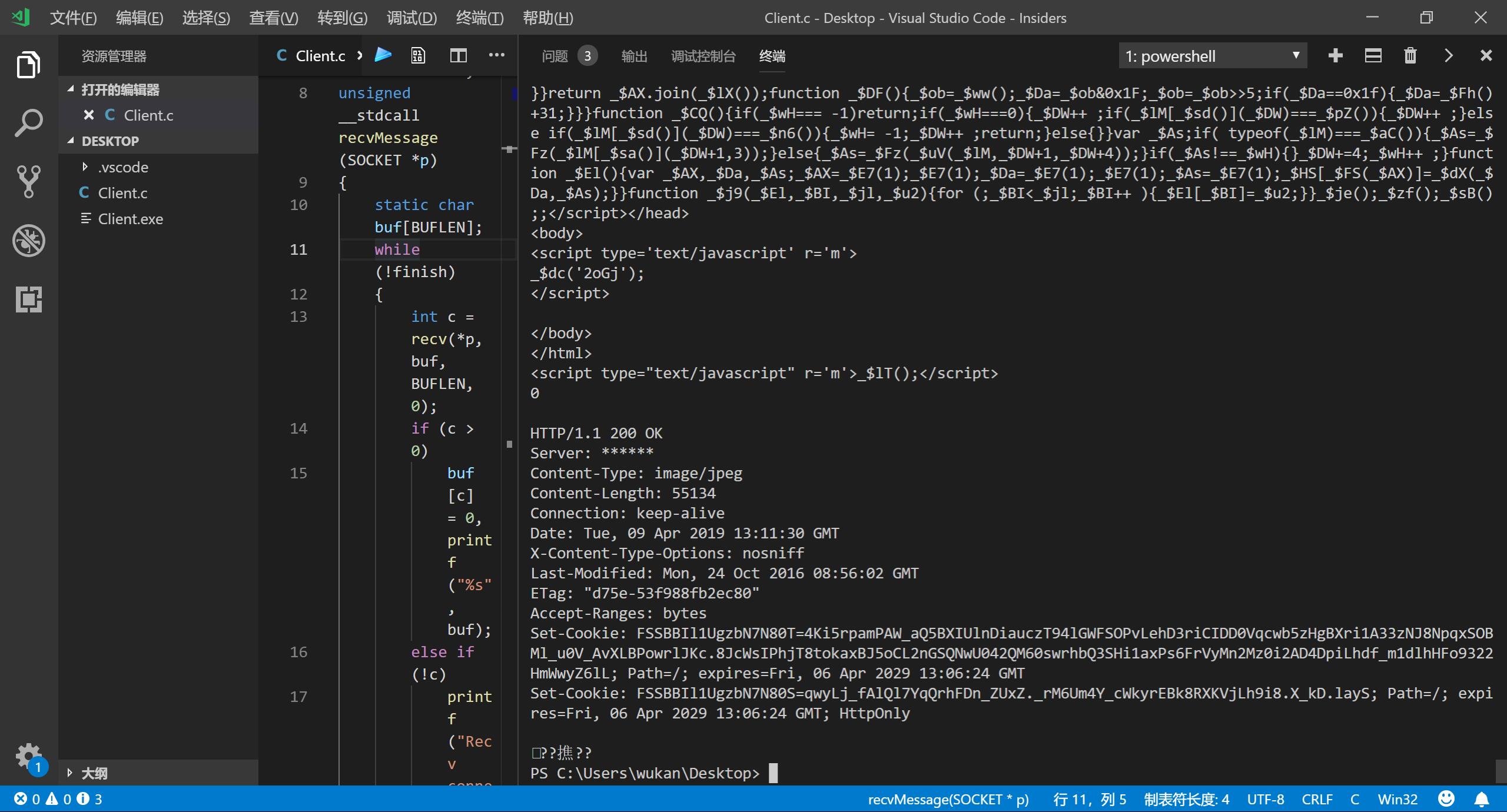Screen dimensions: 1507x812
Task: Click the blue Run code icon
Action: coord(383,55)
